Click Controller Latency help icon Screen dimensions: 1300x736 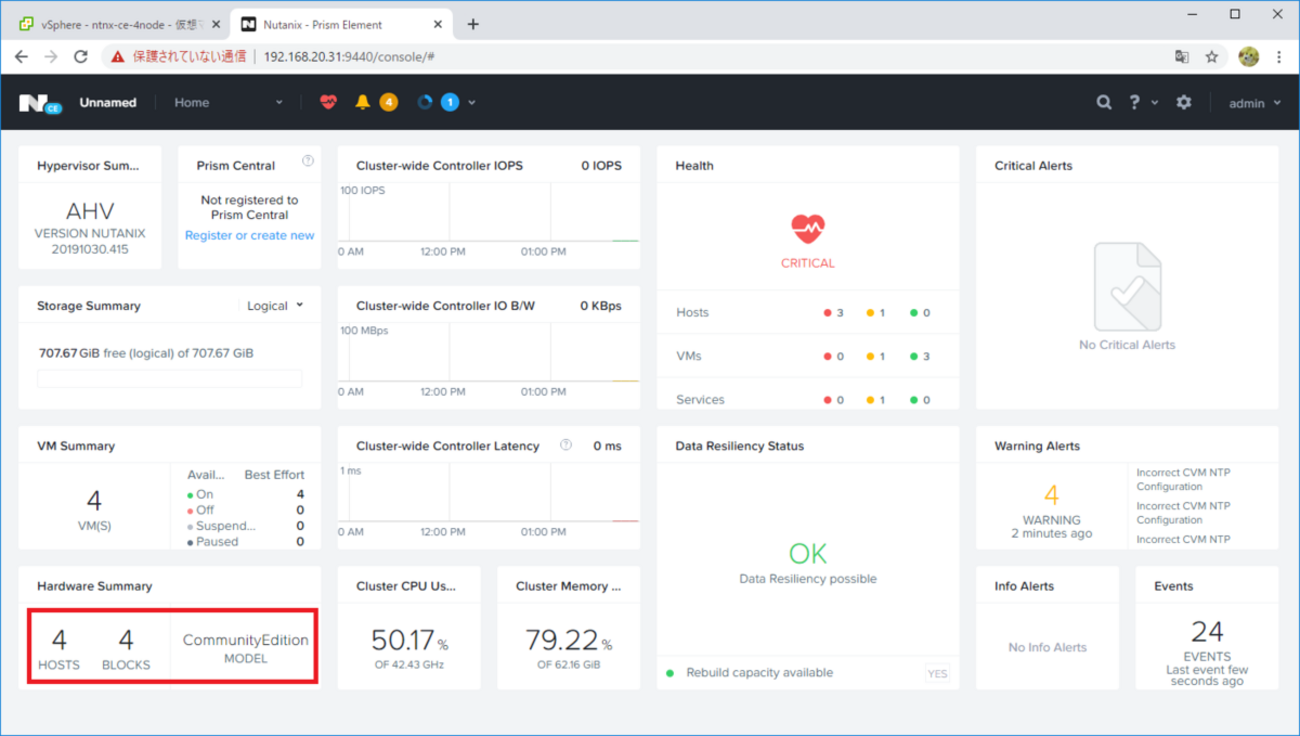pos(566,445)
